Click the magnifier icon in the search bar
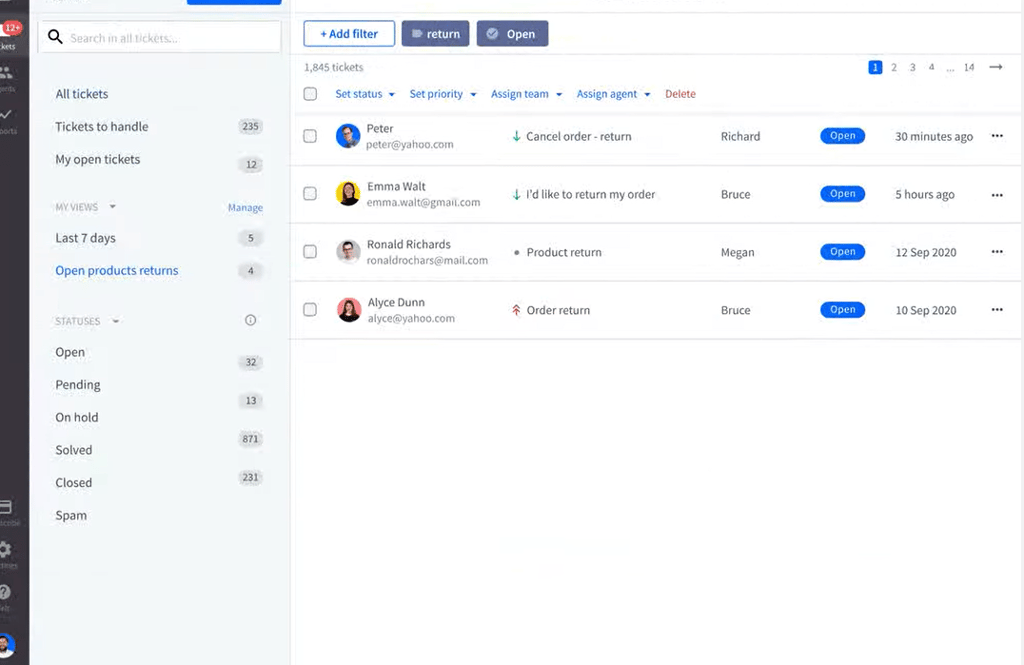This screenshot has height=665, width=1024. (55, 36)
